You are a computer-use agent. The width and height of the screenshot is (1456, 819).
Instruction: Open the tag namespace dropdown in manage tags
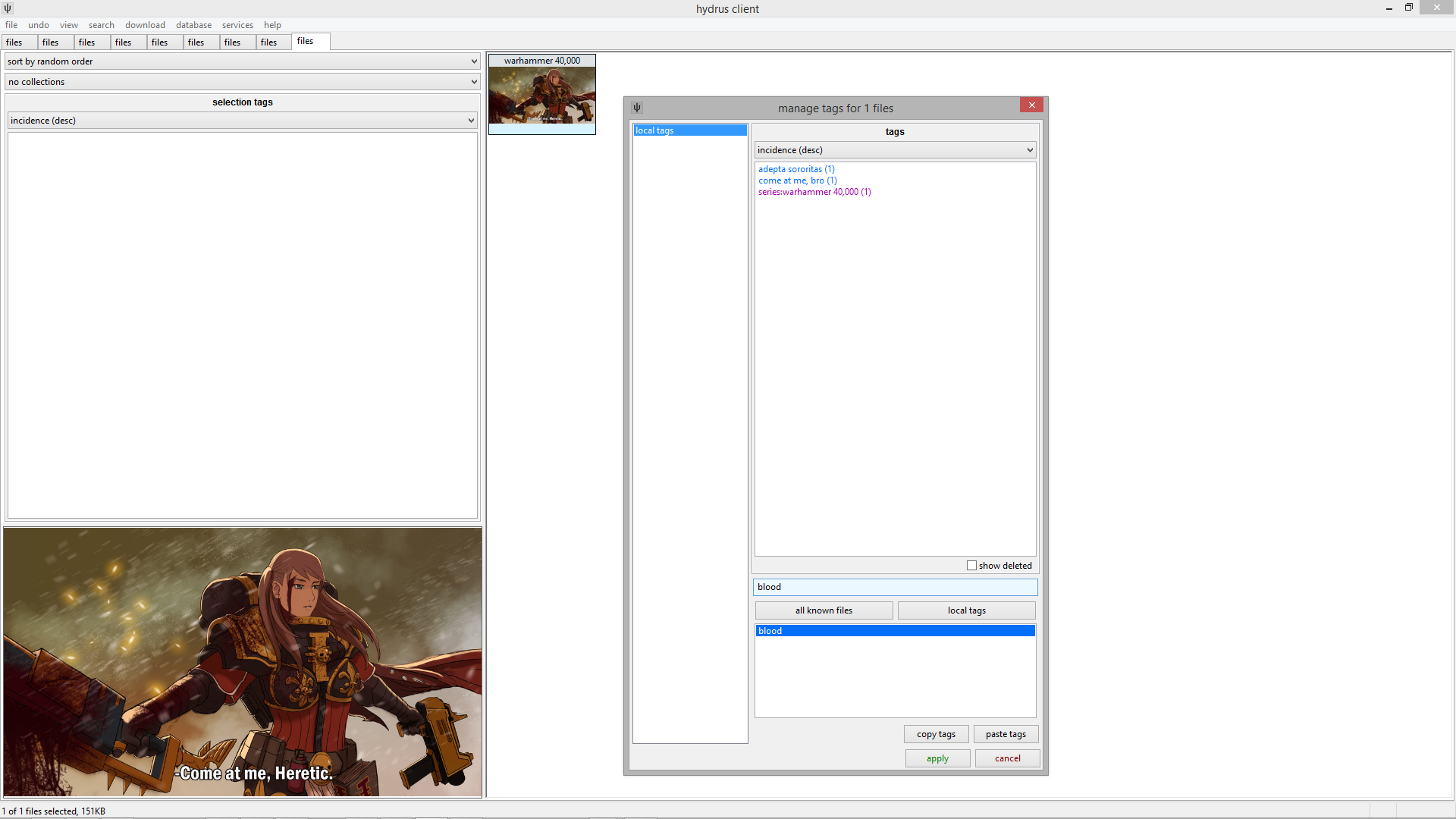tap(894, 149)
